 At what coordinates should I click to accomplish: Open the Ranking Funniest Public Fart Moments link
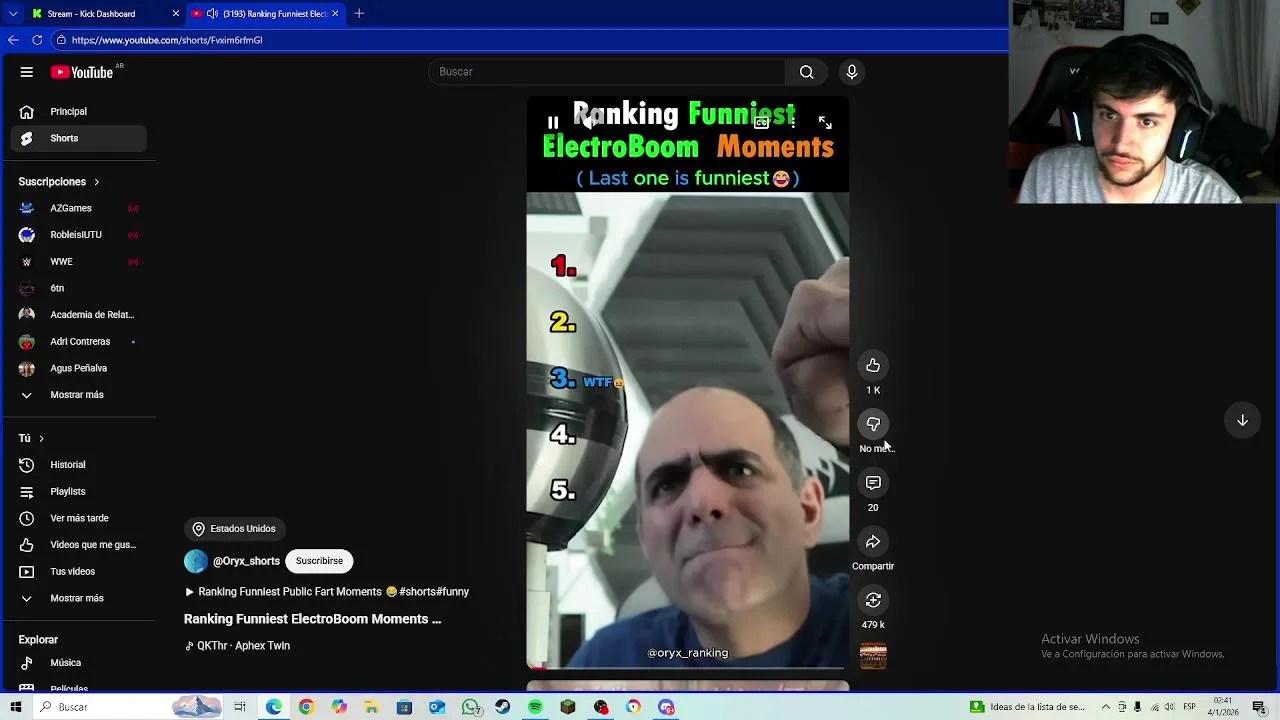pyautogui.click(x=327, y=592)
